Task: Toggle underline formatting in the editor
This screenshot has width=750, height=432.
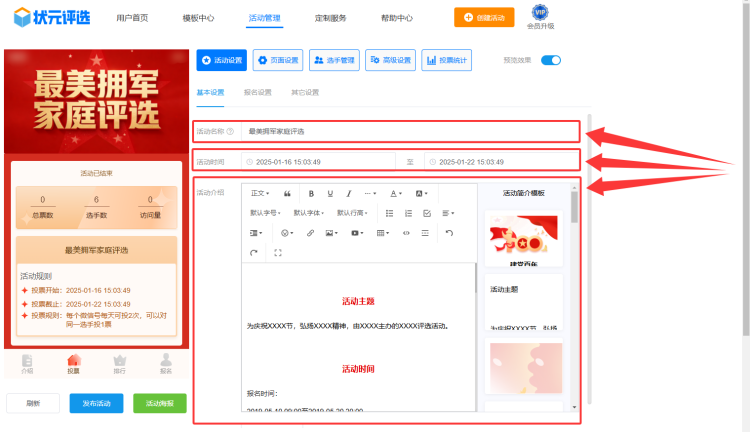Action: pyautogui.click(x=330, y=193)
